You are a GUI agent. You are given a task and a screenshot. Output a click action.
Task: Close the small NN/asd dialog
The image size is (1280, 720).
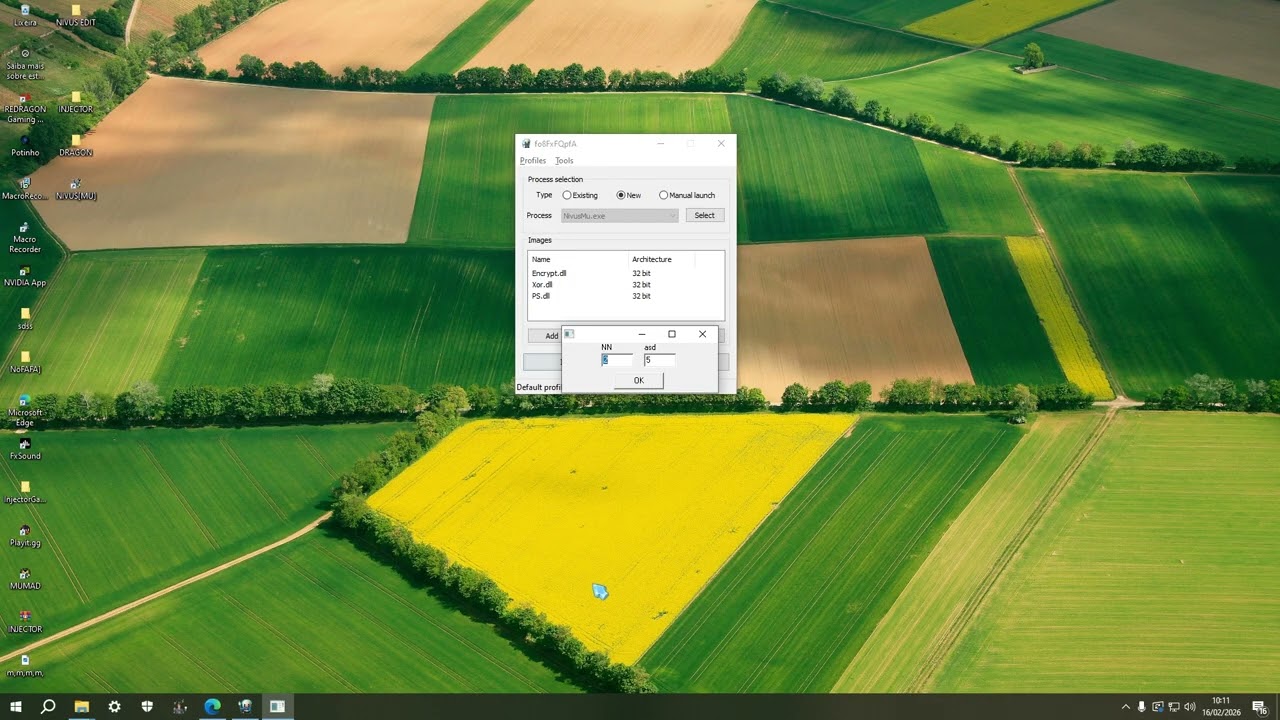pyautogui.click(x=702, y=334)
